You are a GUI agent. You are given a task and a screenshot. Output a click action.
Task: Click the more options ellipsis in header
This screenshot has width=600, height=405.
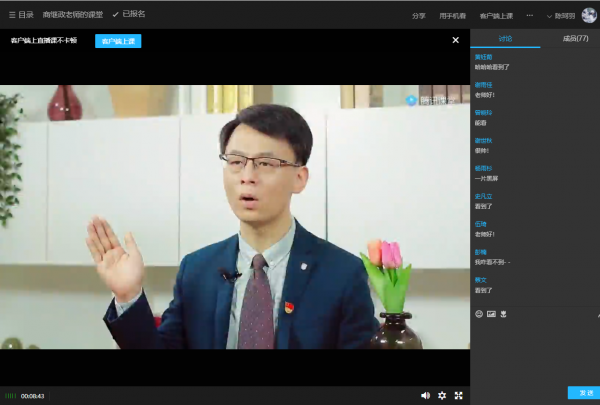pos(529,15)
